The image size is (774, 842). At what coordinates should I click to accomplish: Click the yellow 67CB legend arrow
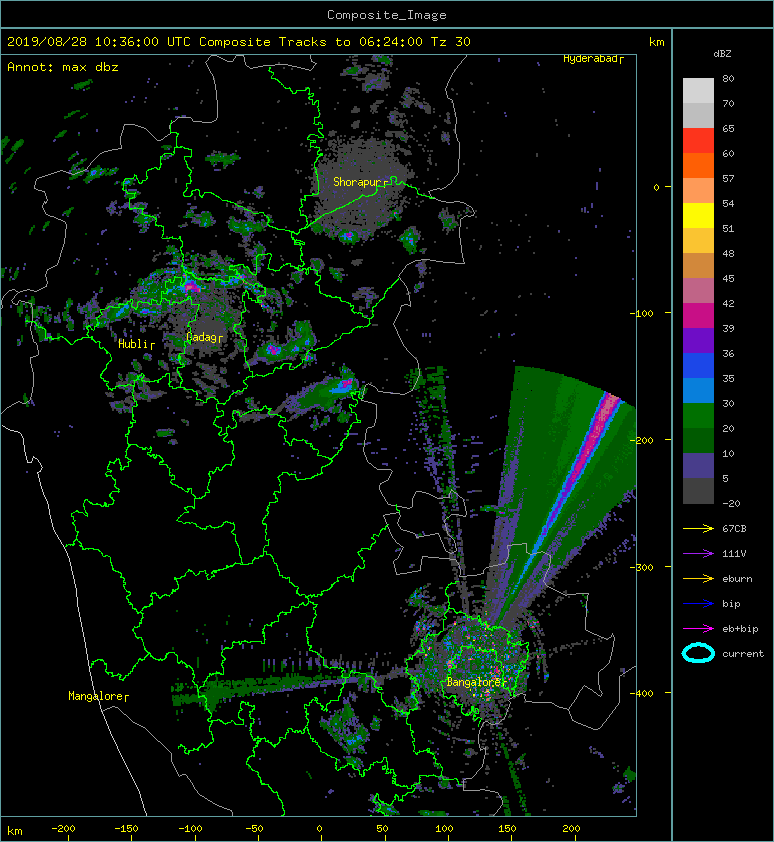(x=698, y=528)
